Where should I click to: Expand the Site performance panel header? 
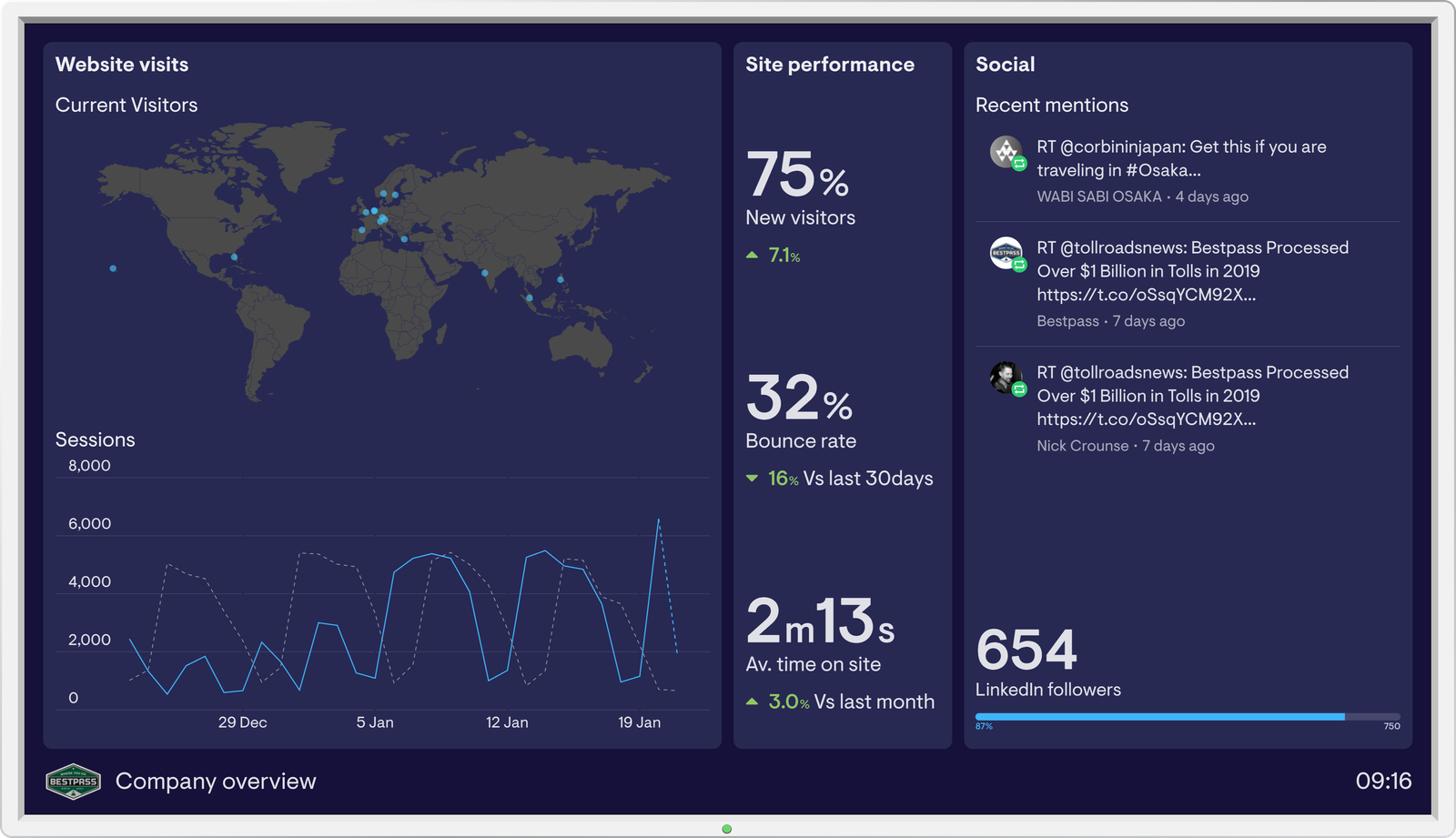point(829,64)
